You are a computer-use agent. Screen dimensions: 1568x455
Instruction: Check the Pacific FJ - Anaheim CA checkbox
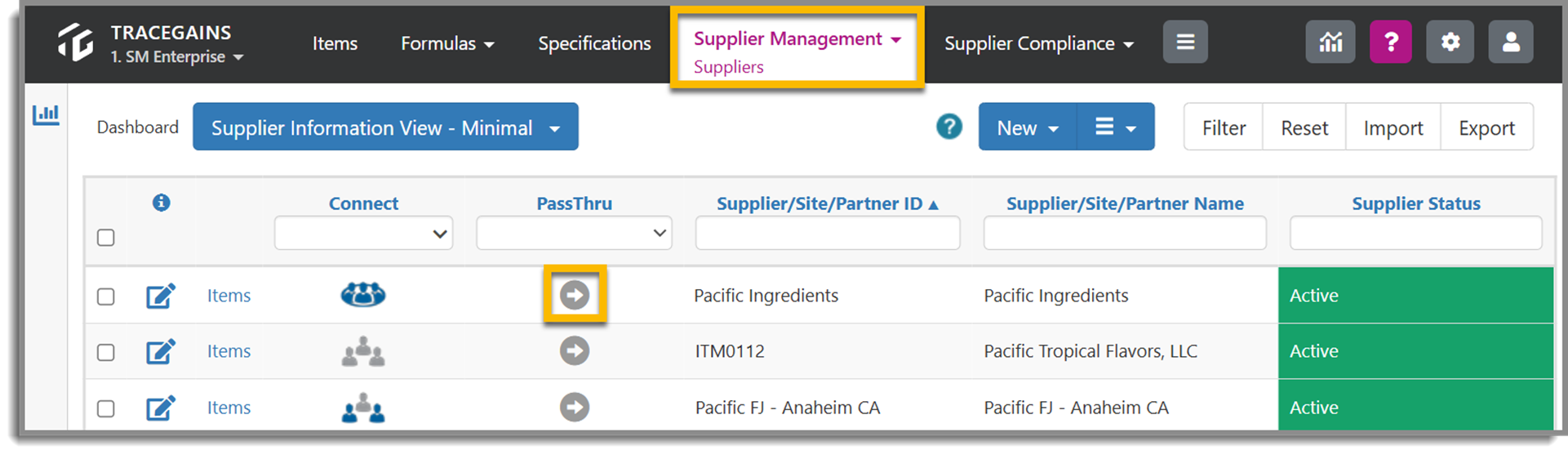[x=106, y=408]
